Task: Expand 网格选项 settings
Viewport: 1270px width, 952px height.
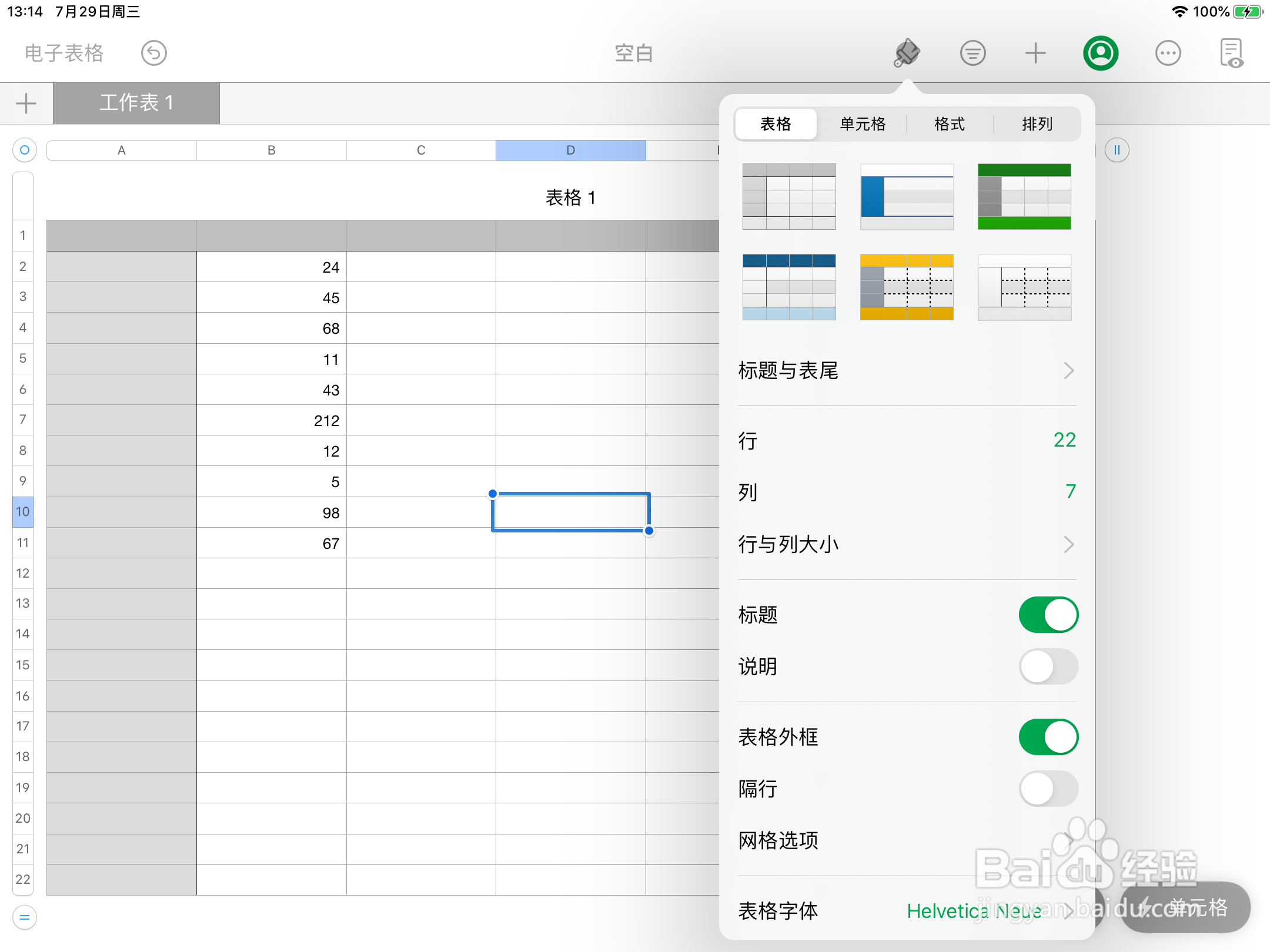Action: (x=907, y=841)
